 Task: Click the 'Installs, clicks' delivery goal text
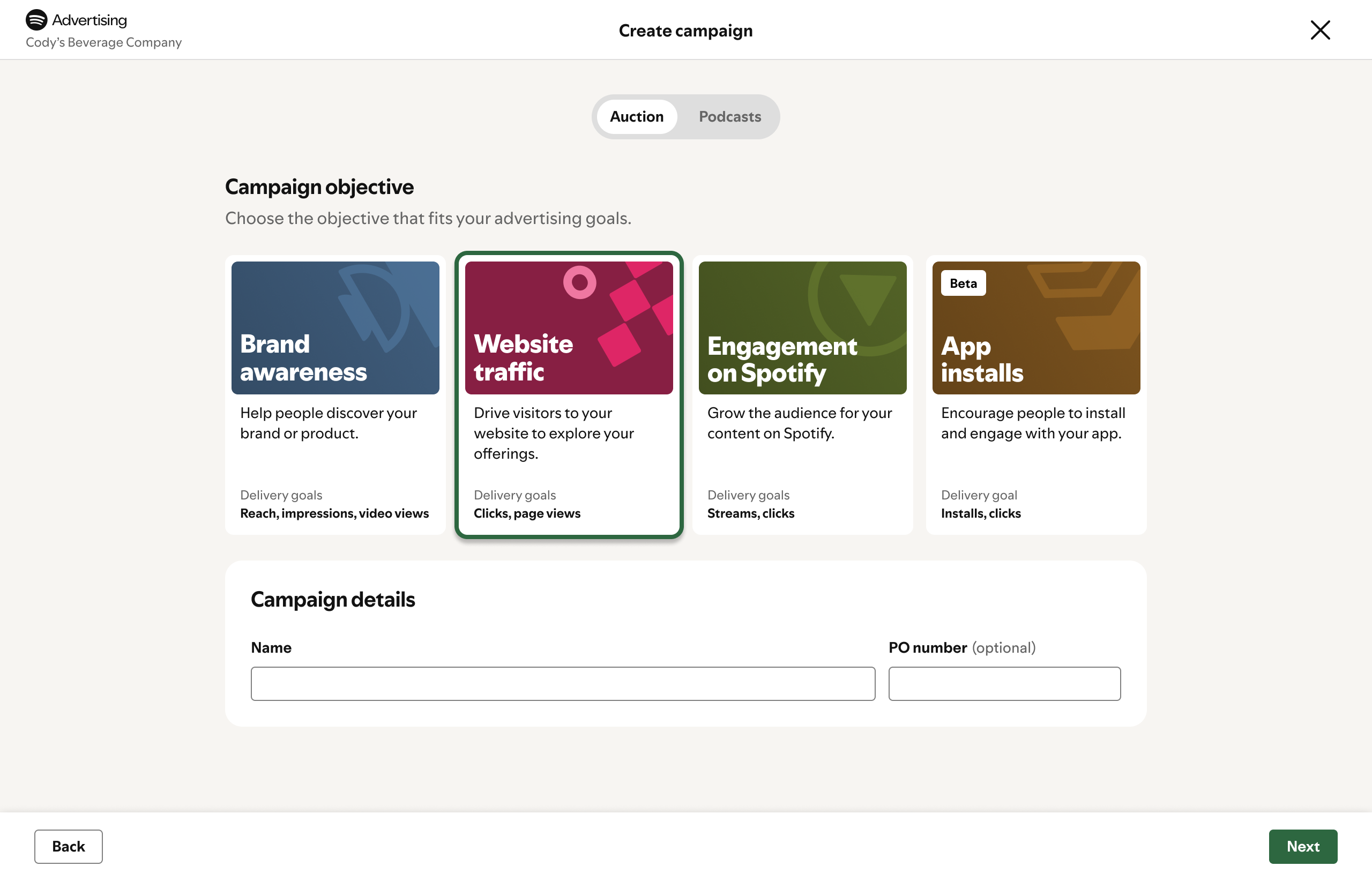pyautogui.click(x=981, y=513)
